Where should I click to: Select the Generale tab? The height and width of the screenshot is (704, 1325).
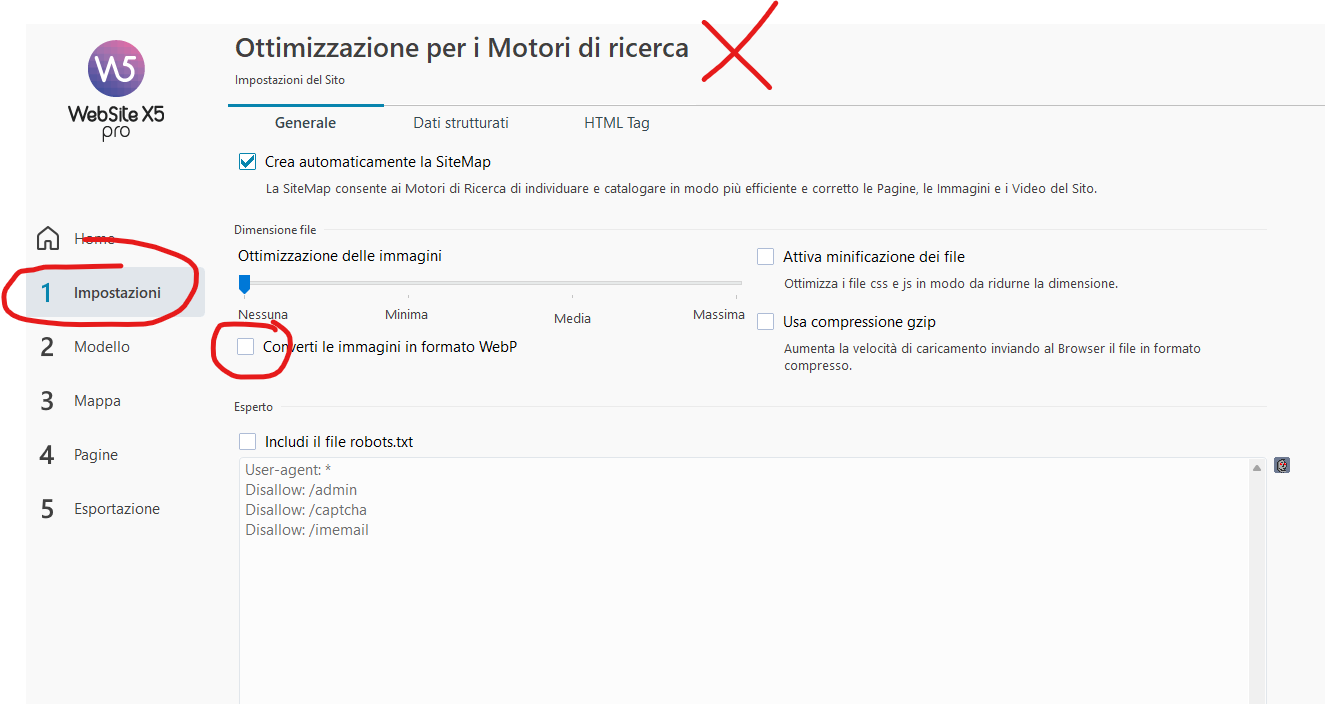[305, 123]
